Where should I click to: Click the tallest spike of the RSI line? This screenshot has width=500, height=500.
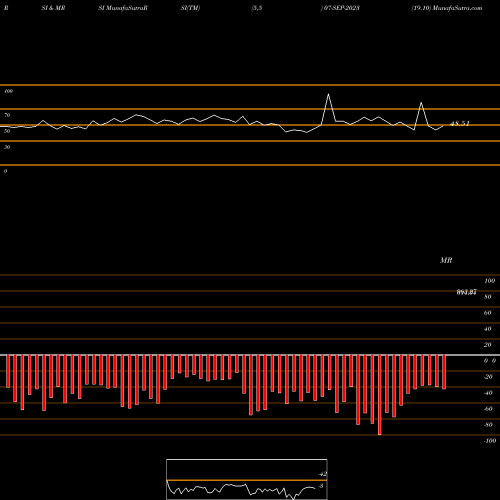[x=329, y=94]
